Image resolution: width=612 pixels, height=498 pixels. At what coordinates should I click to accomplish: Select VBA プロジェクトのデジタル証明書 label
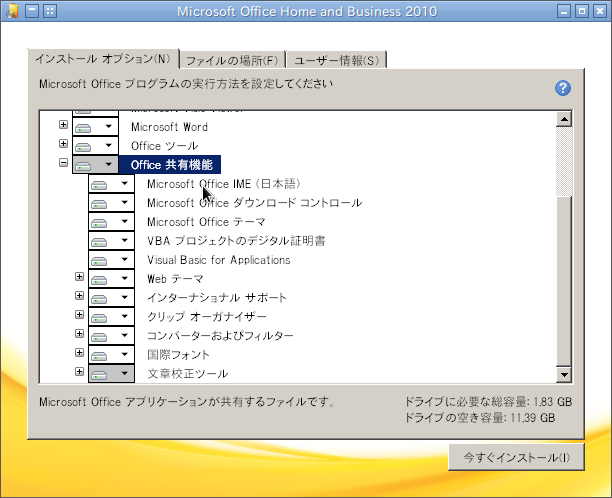point(236,241)
